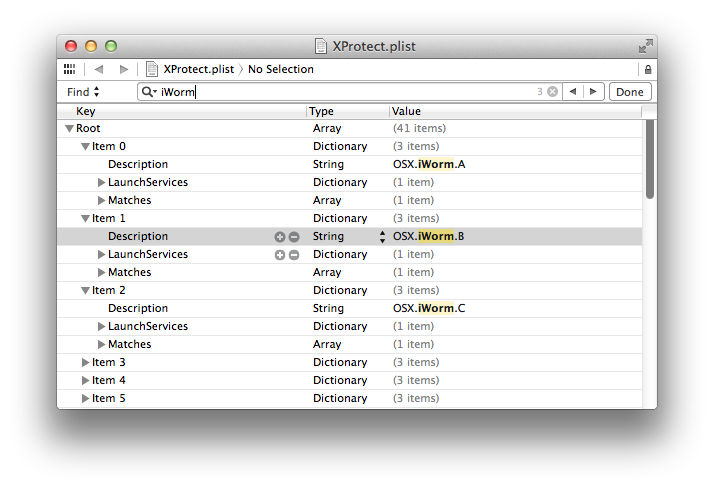Image resolution: width=714 pixels, height=488 pixels.
Task: Remove the Item 1 Description row
Action: tap(294, 237)
